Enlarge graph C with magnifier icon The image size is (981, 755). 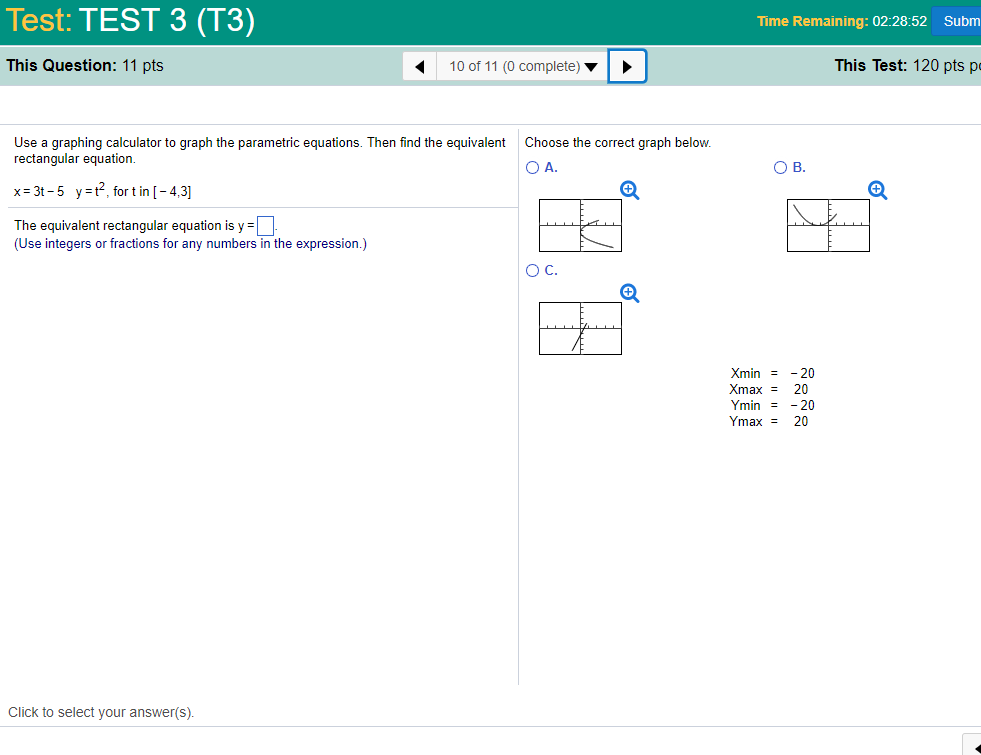(629, 293)
